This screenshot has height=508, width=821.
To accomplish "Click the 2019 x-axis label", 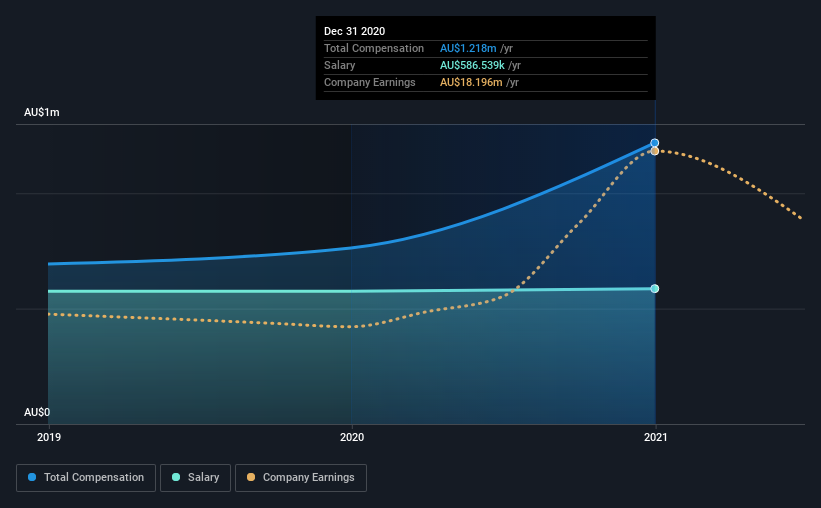I will click(x=49, y=437).
